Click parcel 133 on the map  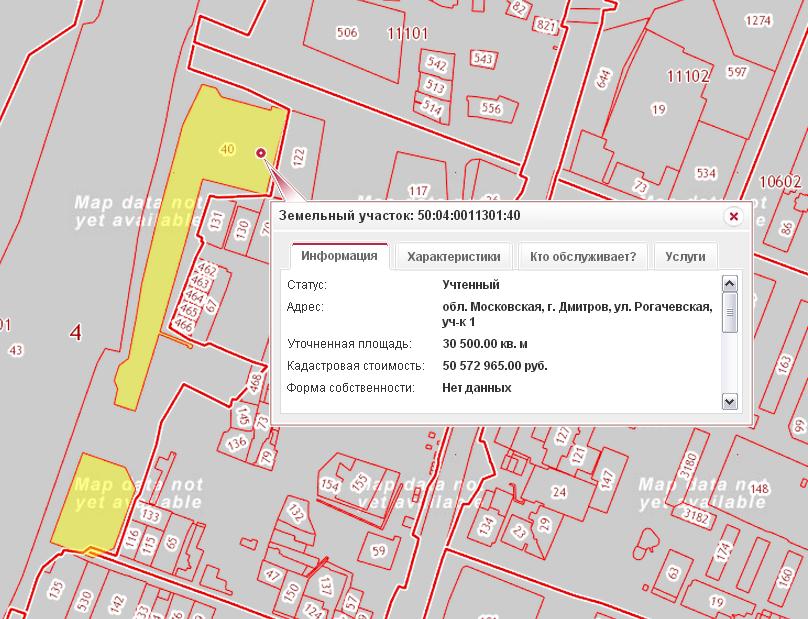[151, 515]
